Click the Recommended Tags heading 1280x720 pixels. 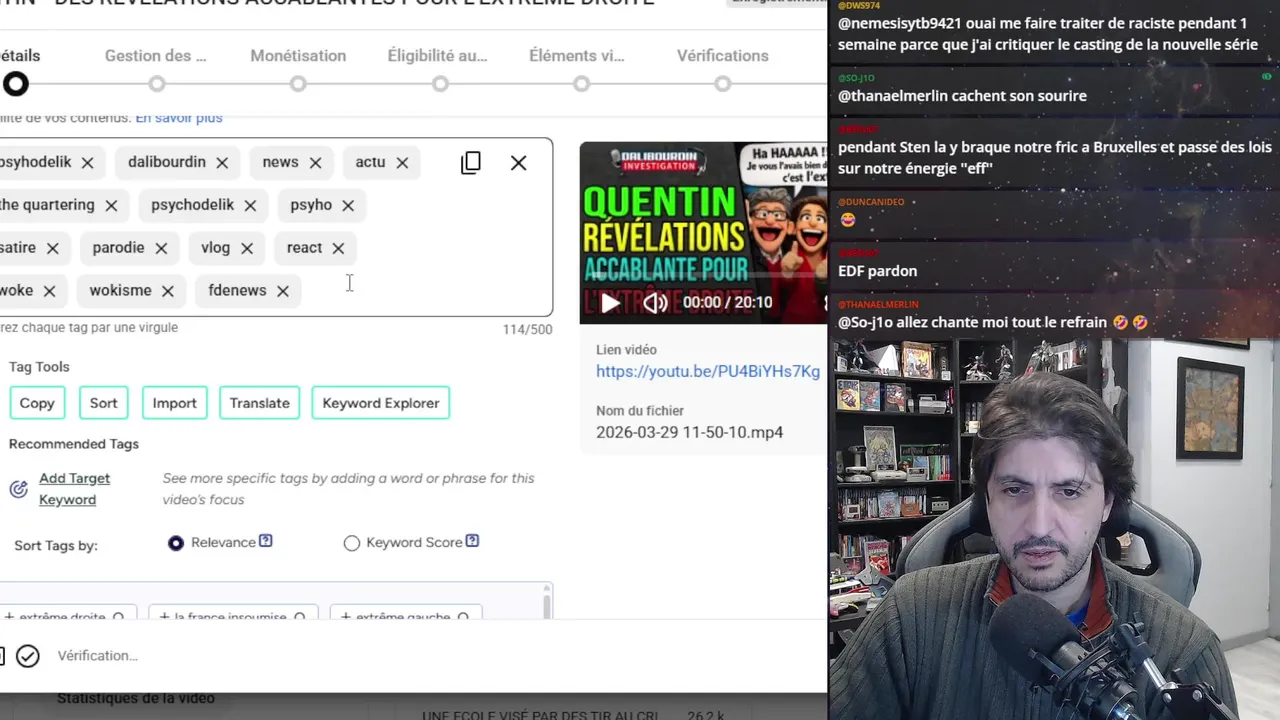[x=74, y=444]
